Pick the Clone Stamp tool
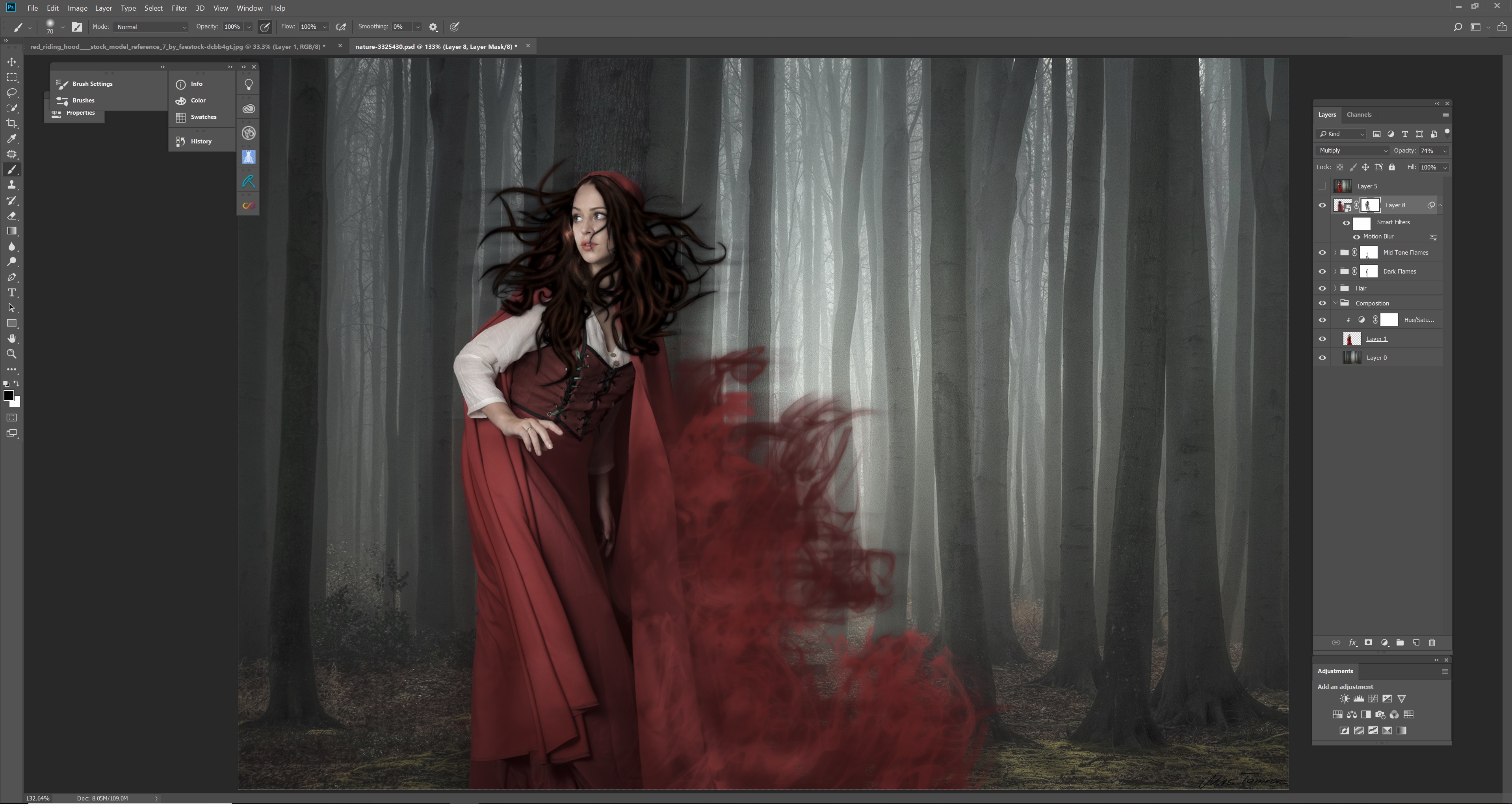 (x=11, y=185)
